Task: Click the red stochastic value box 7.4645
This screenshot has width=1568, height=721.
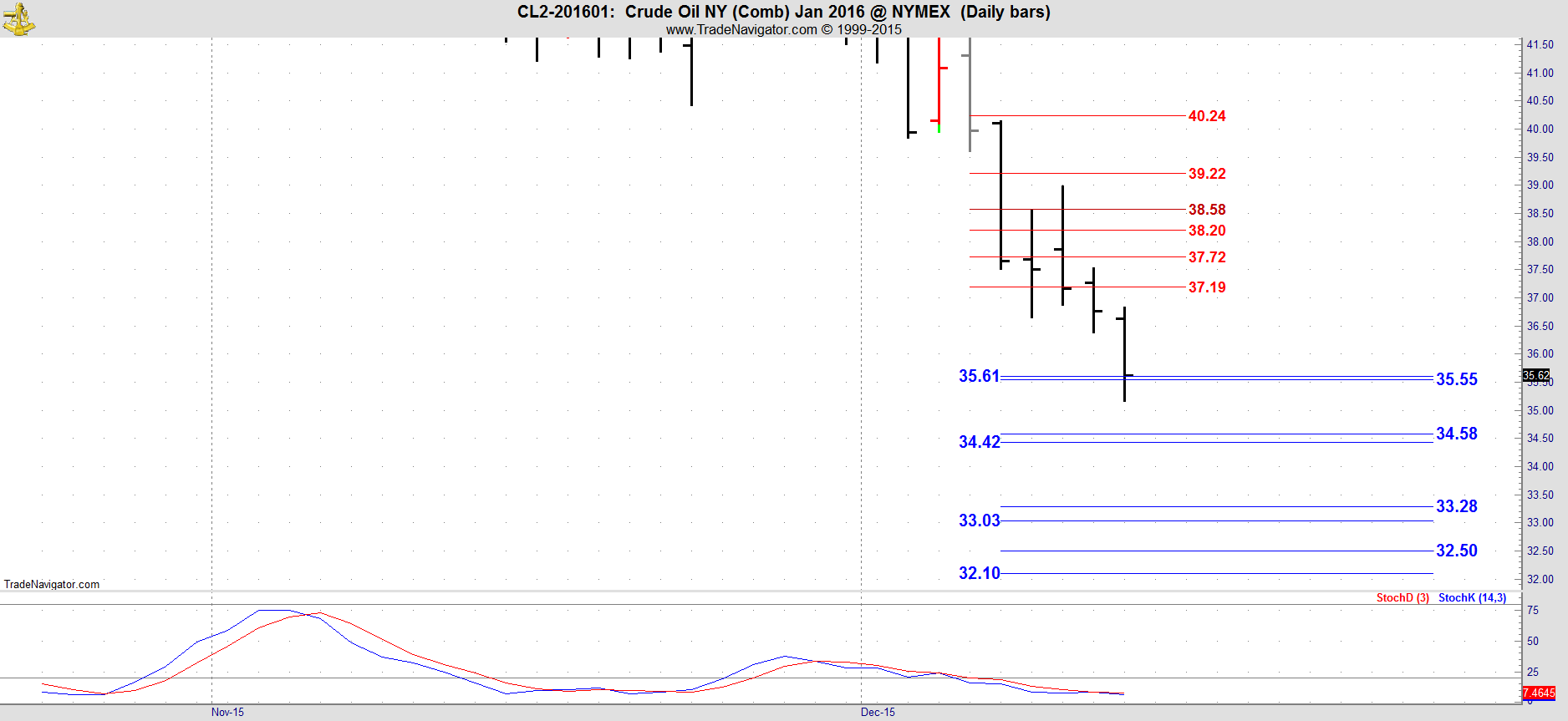Action: [x=1538, y=693]
